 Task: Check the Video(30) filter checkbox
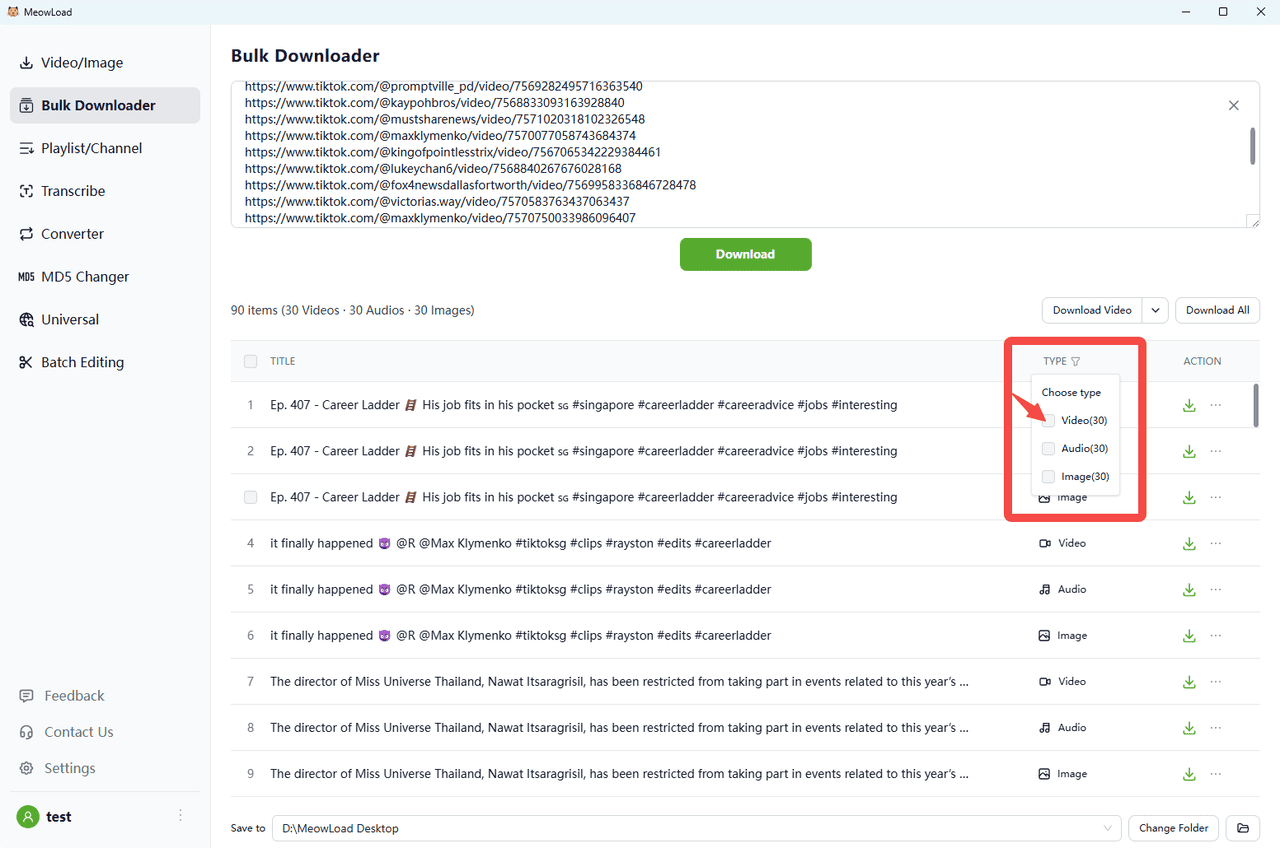click(x=1048, y=421)
